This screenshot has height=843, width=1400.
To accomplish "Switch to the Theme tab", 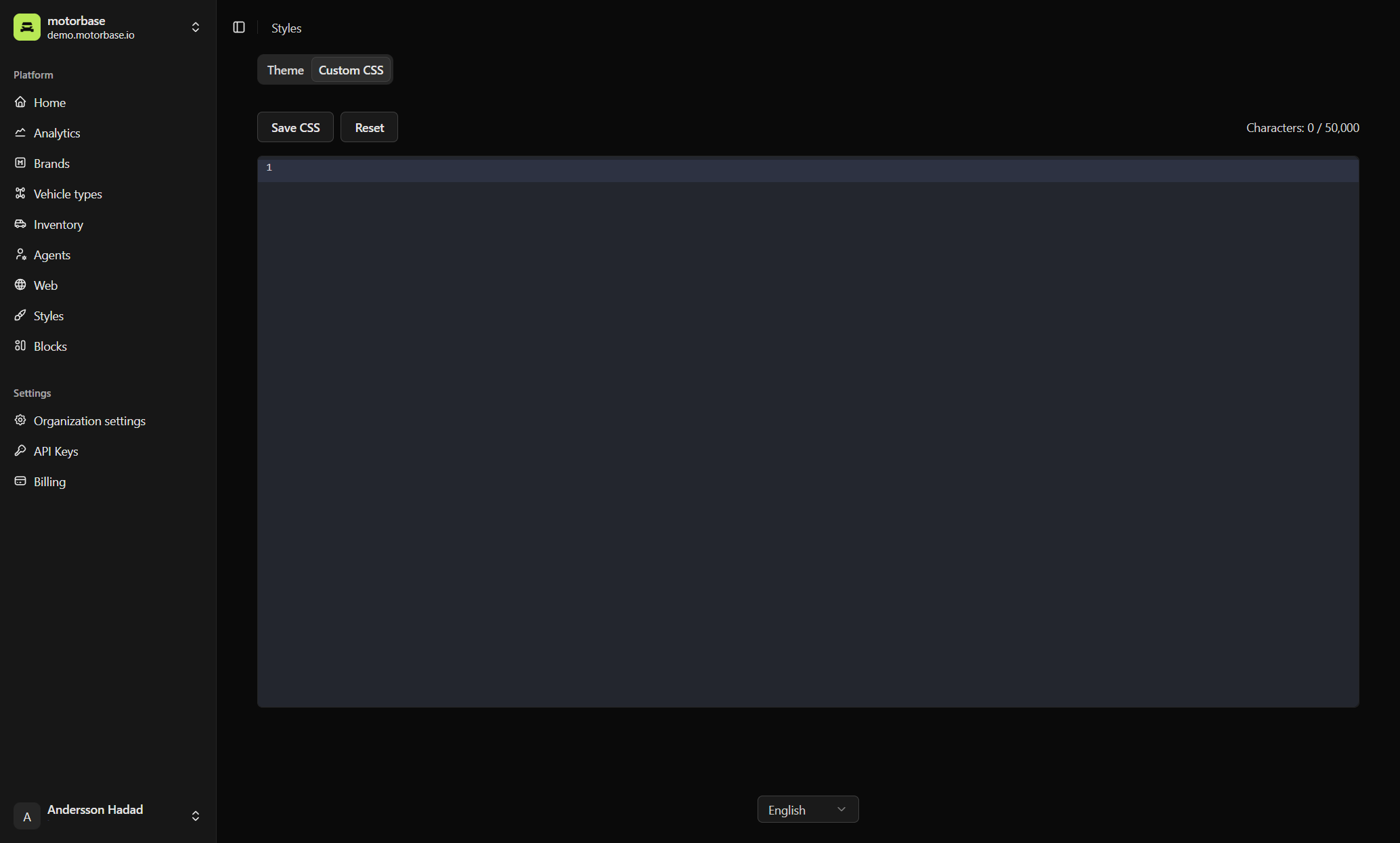I will pos(285,70).
